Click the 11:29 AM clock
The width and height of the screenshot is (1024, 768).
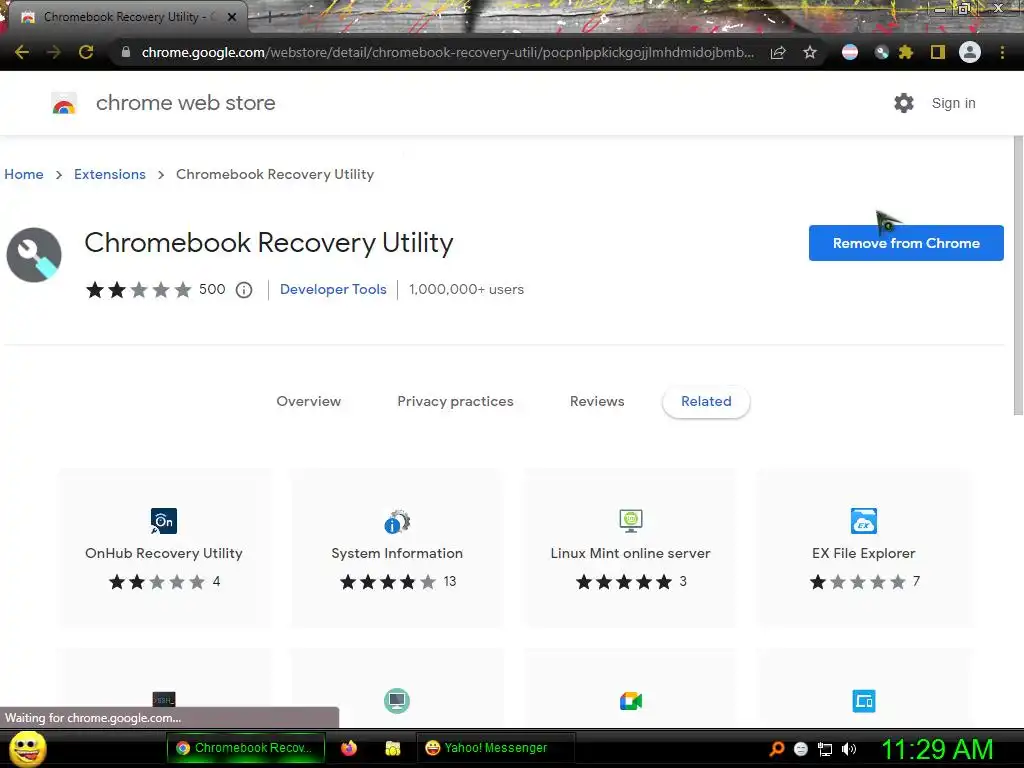[x=937, y=749]
